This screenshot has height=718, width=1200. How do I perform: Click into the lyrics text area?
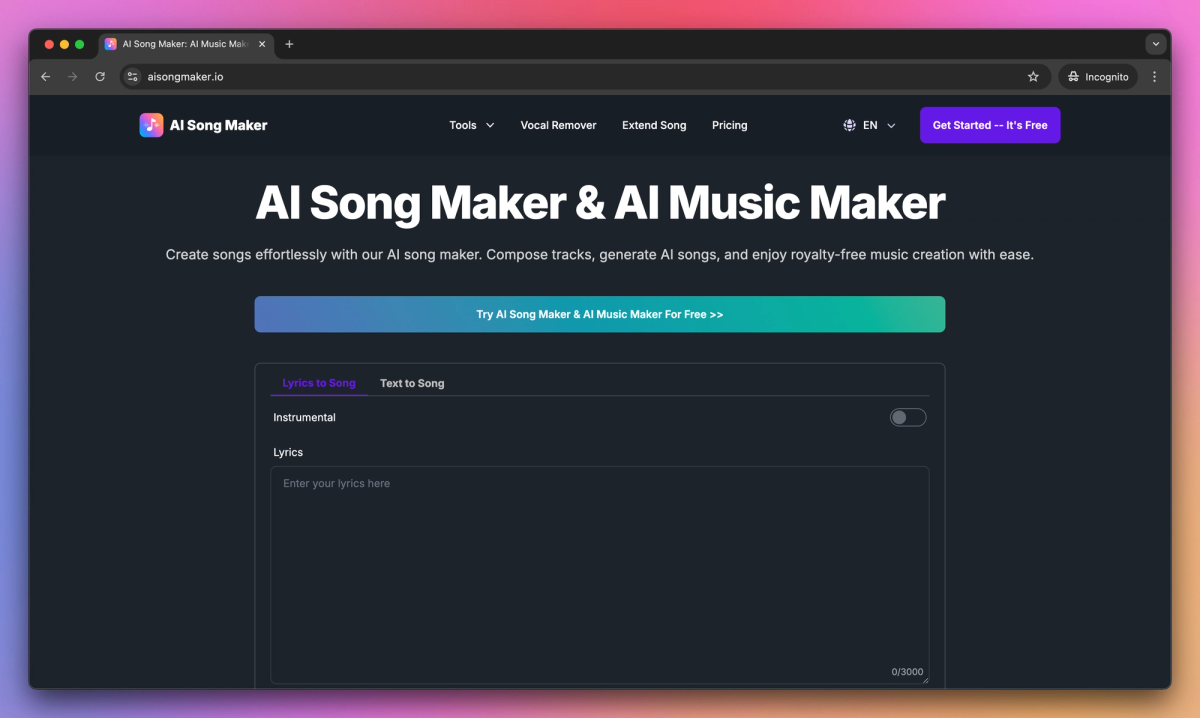tap(600, 575)
